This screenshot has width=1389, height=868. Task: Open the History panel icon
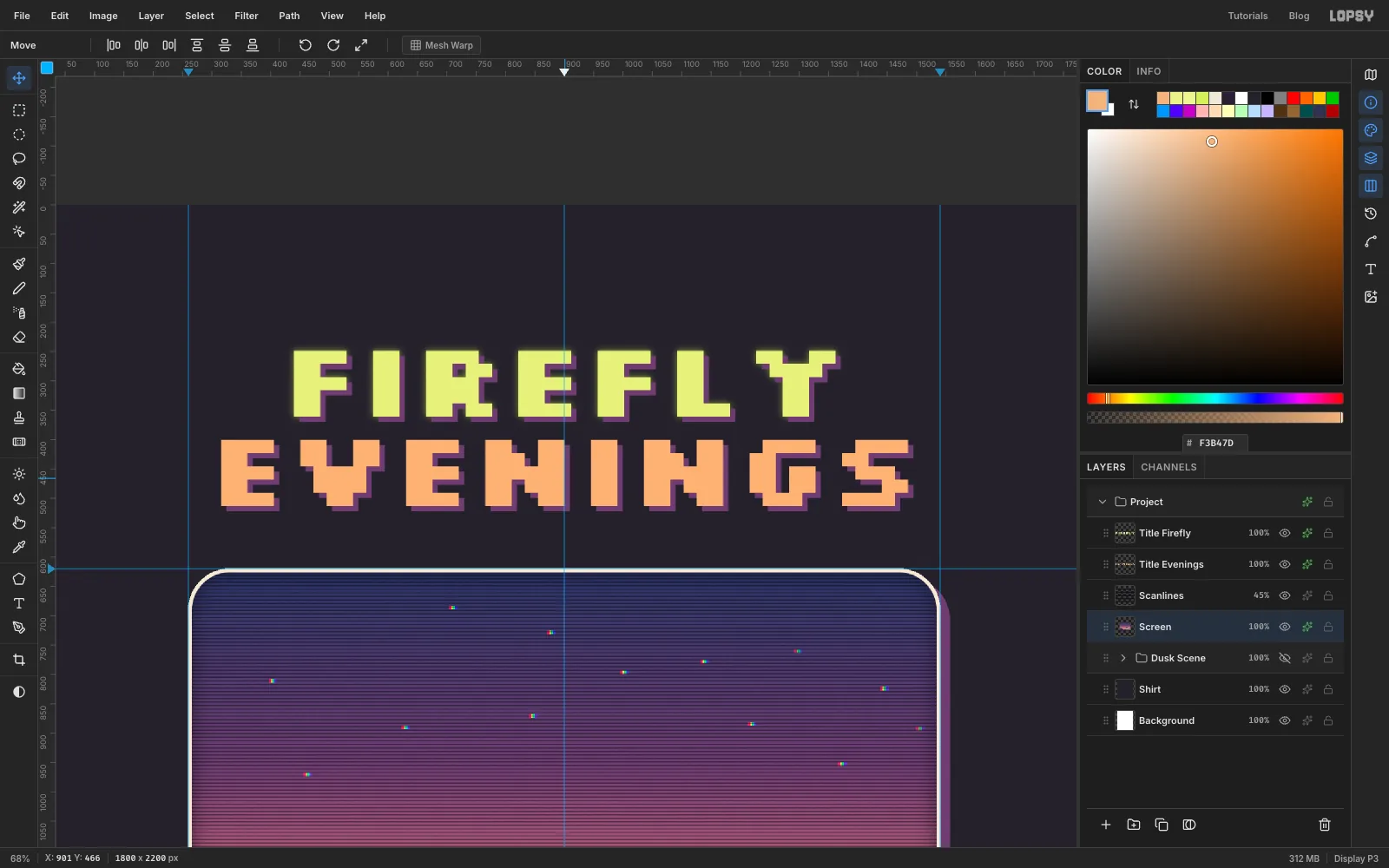pyautogui.click(x=1371, y=214)
